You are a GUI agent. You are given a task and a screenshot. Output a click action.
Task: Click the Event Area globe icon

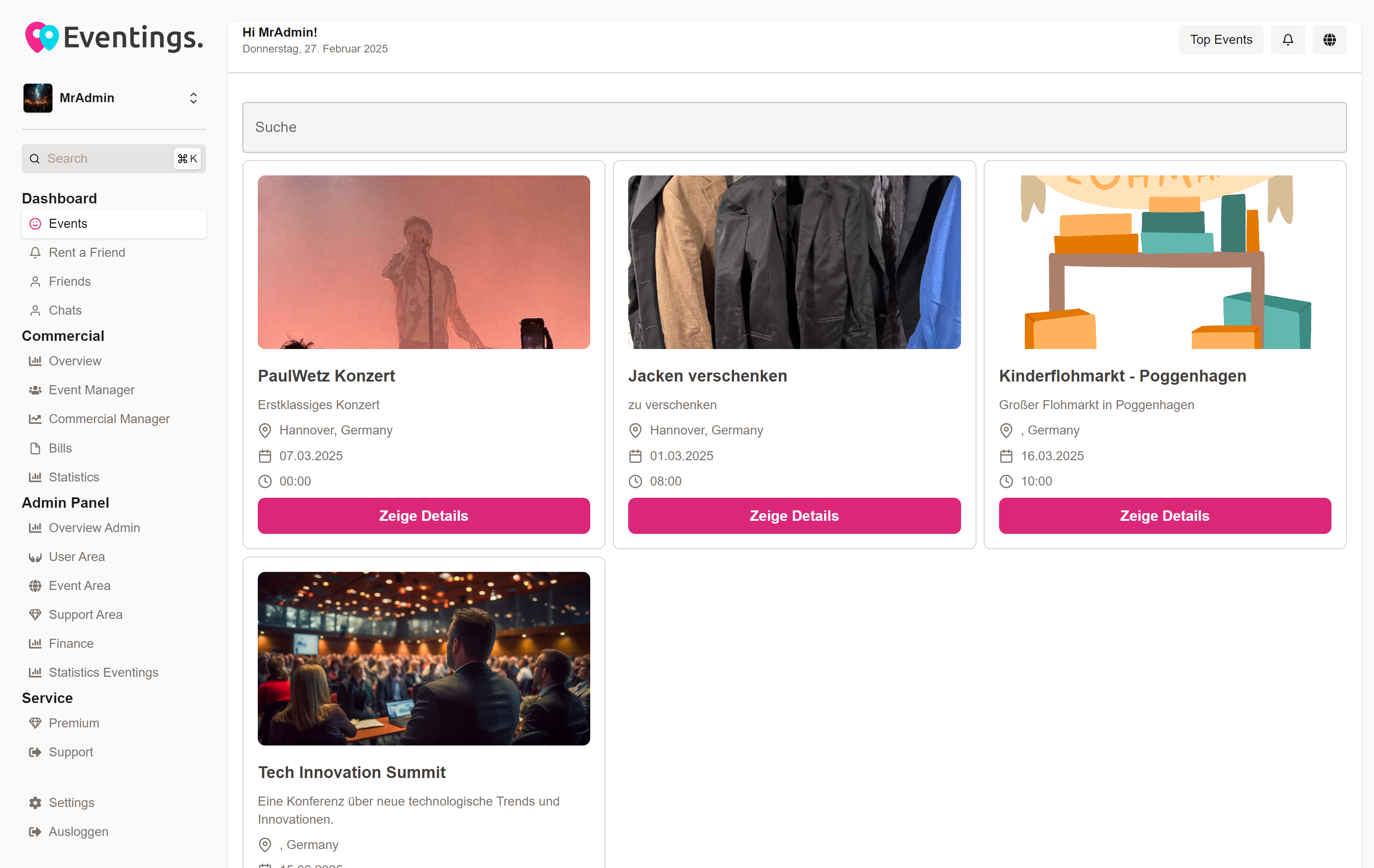[35, 586]
